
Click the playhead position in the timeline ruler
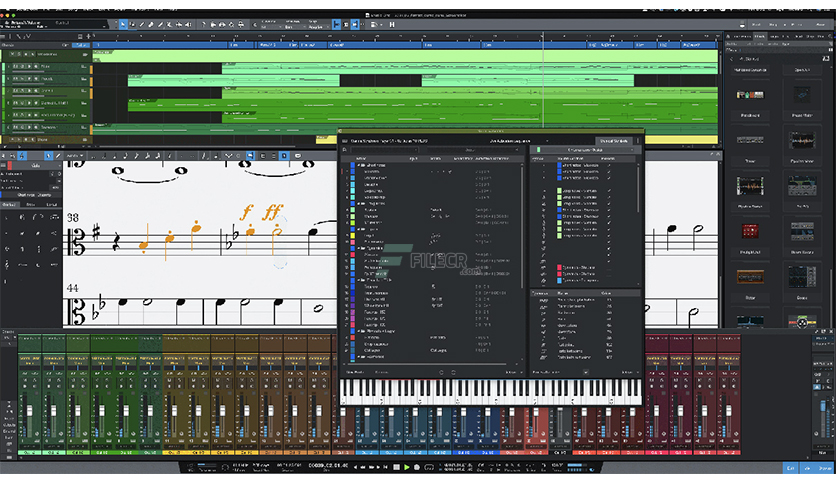click(x=543, y=35)
